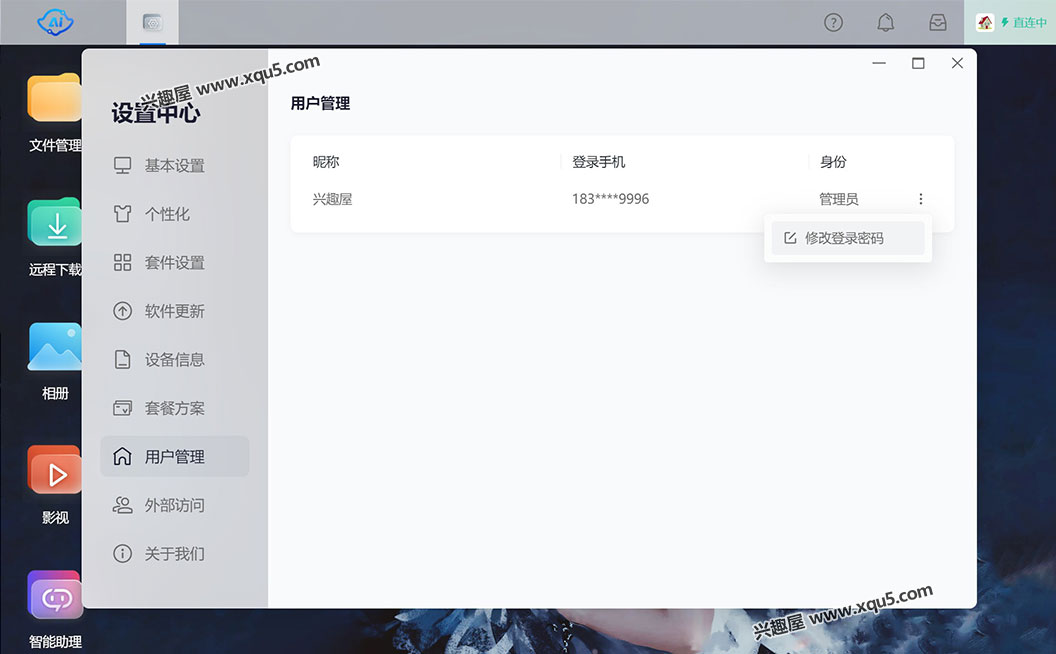Click the 直连中 connection status

(1024, 23)
